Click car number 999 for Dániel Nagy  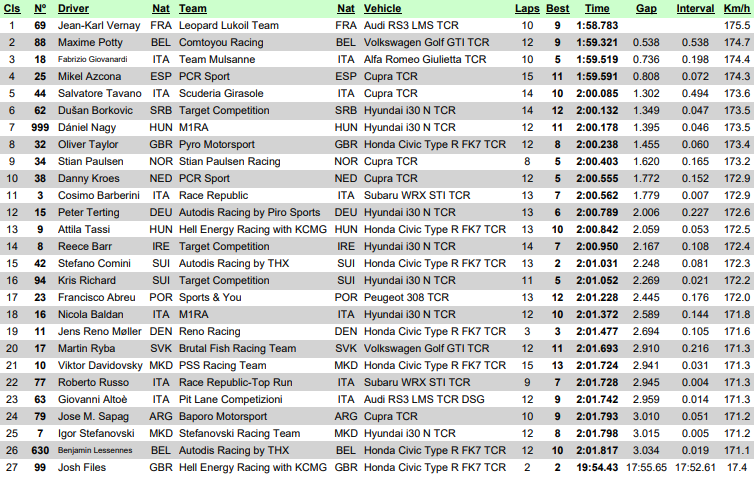pos(40,128)
